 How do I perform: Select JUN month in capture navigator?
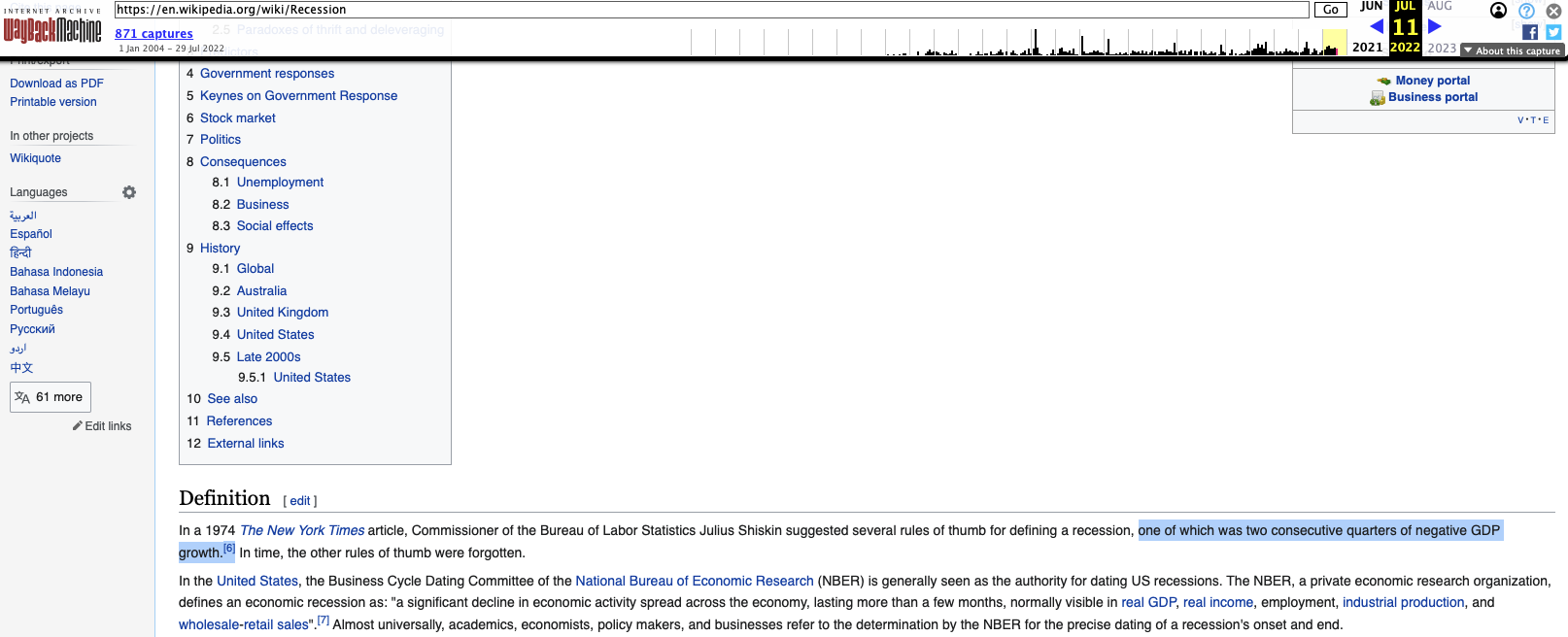tap(1371, 7)
